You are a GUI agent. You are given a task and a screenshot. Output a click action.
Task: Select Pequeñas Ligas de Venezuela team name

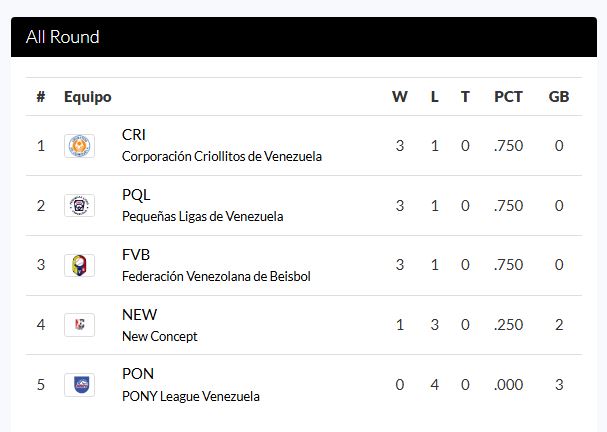(x=202, y=216)
